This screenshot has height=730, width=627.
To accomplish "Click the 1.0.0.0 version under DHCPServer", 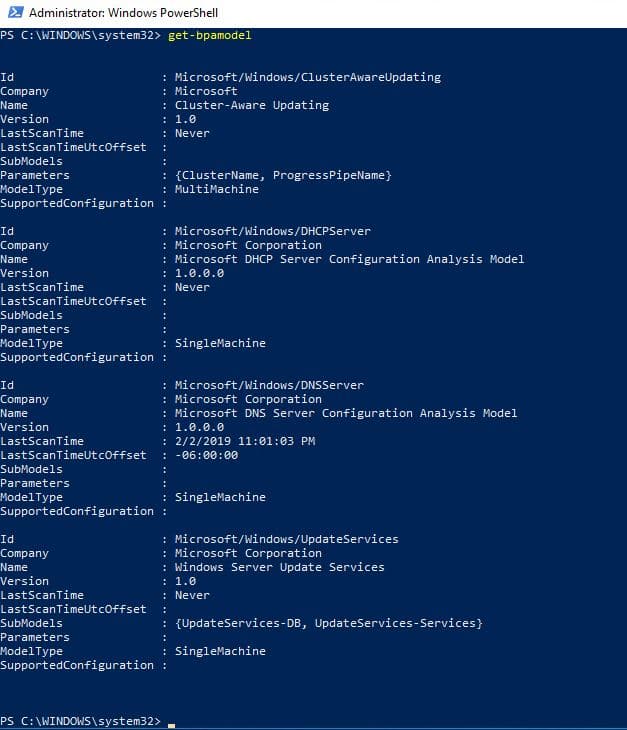I will click(199, 273).
